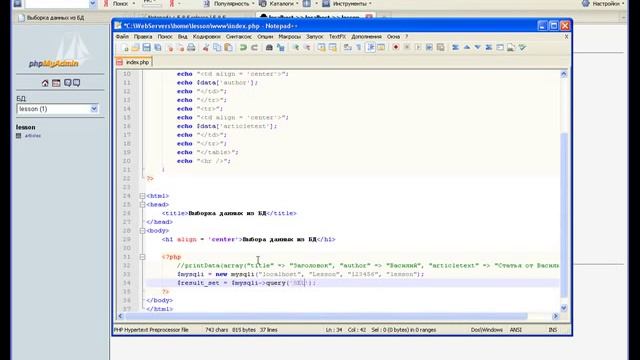
Task: Toggle macro recording with the red dot
Action: [x=396, y=48]
